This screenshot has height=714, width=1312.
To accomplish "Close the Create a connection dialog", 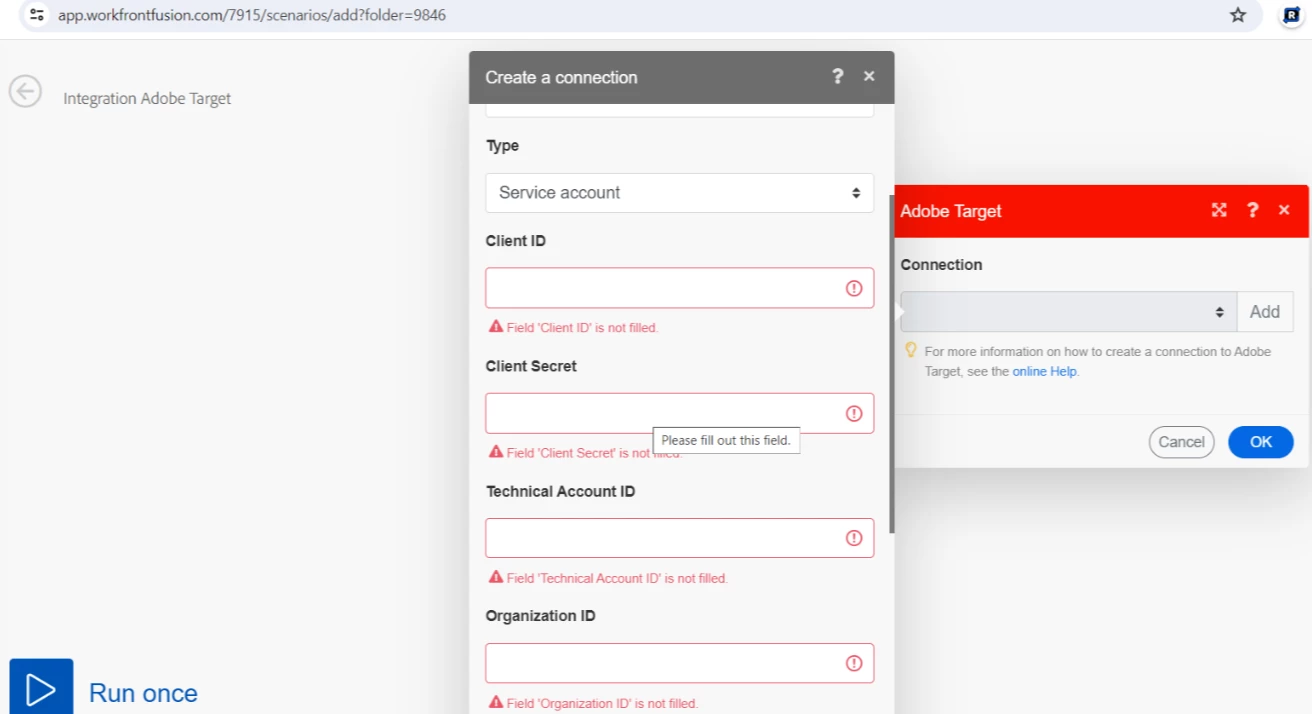I will tap(869, 77).
